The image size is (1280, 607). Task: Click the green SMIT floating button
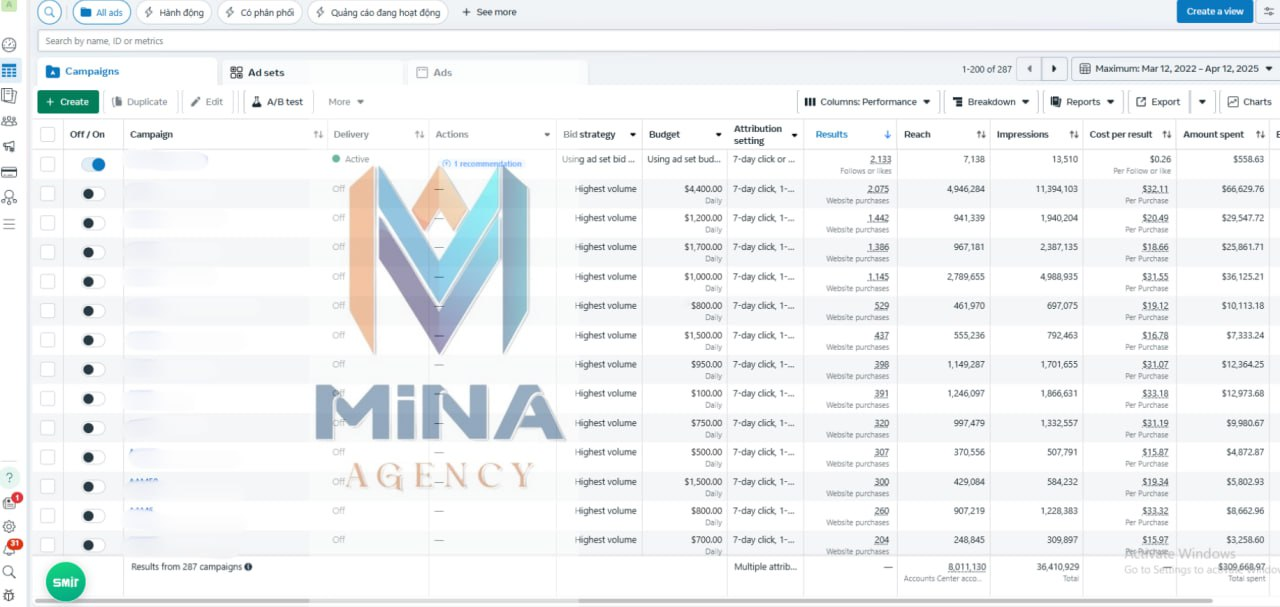[66, 582]
